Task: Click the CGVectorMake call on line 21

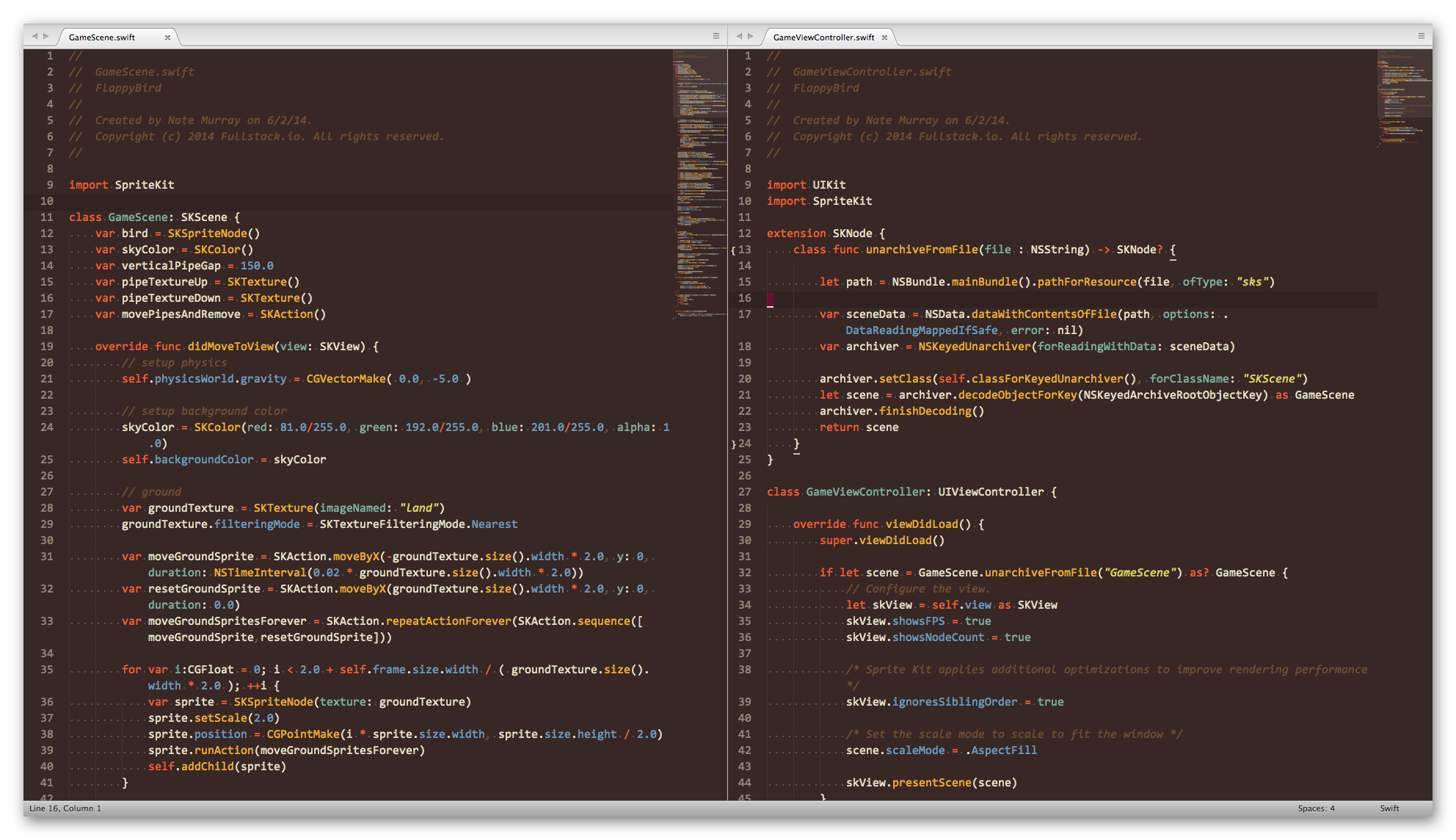Action: point(346,379)
